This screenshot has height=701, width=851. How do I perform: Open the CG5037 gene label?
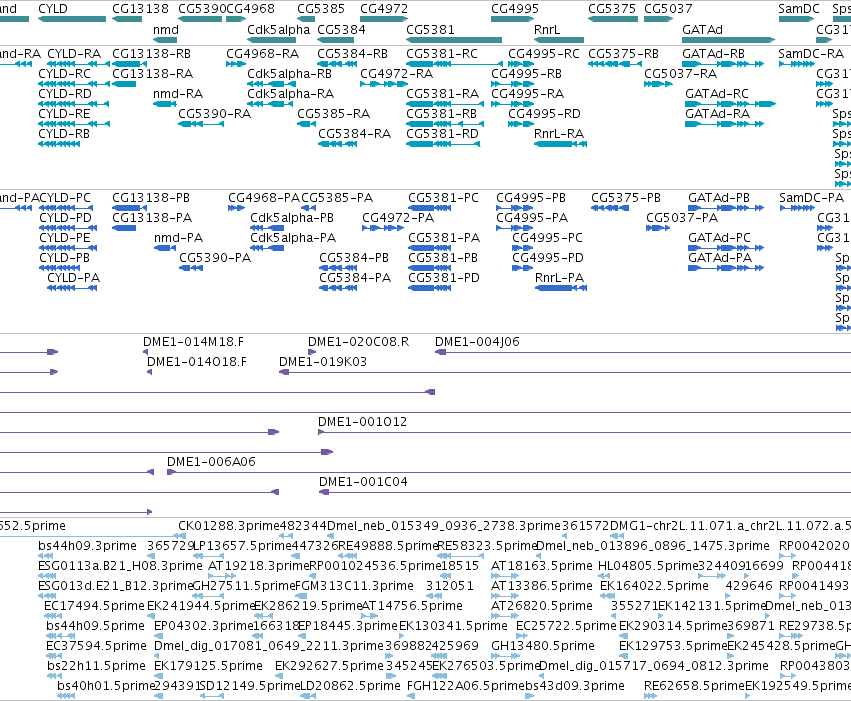(668, 9)
